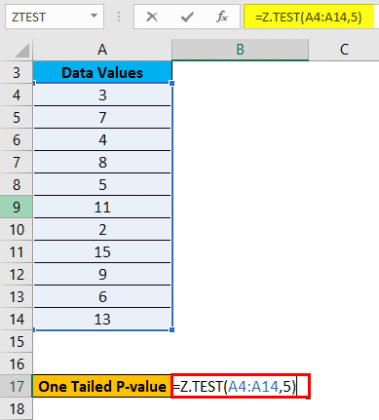Select row 14 header
The image size is (379, 420).
pos(16,319)
